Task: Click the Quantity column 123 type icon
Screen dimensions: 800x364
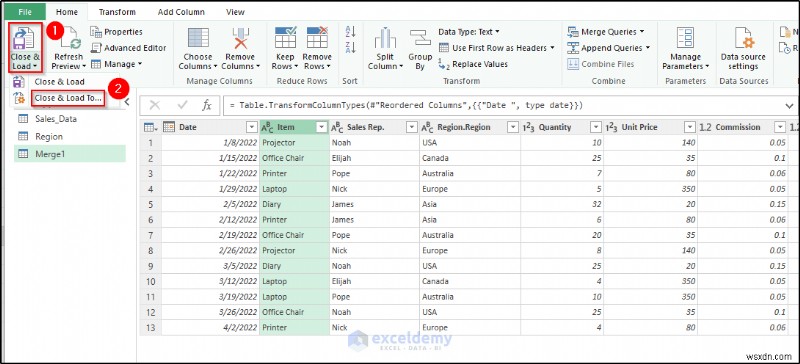Action: pyautogui.click(x=528, y=128)
